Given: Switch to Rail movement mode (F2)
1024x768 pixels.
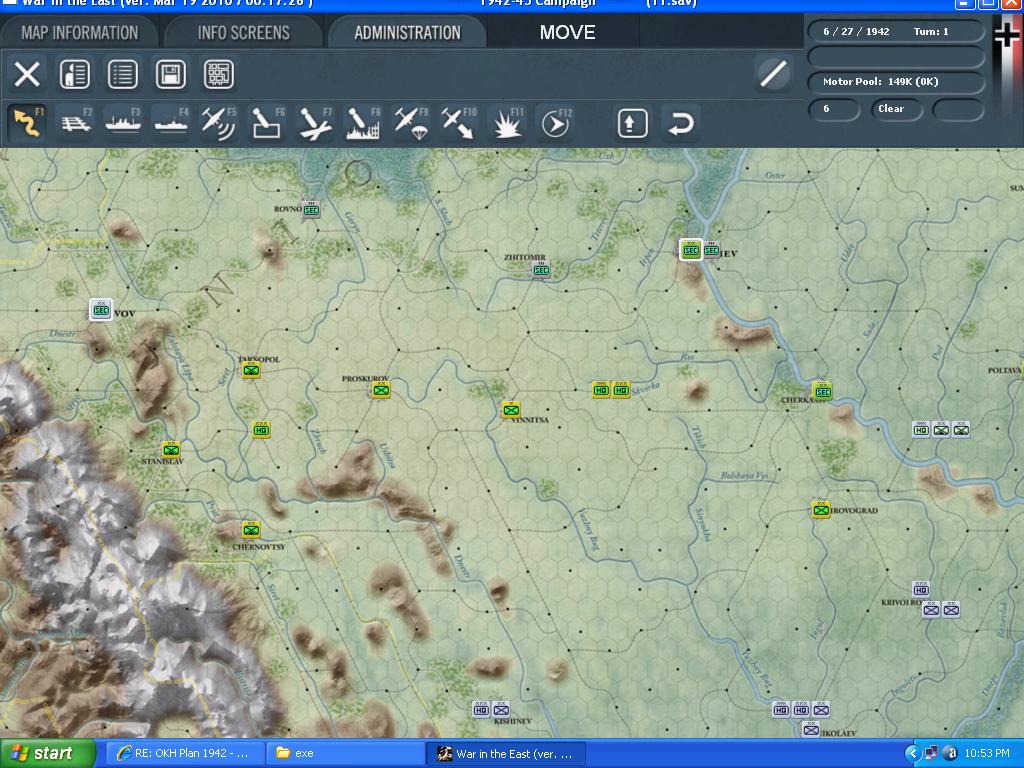Looking at the screenshot, I should pos(76,123).
